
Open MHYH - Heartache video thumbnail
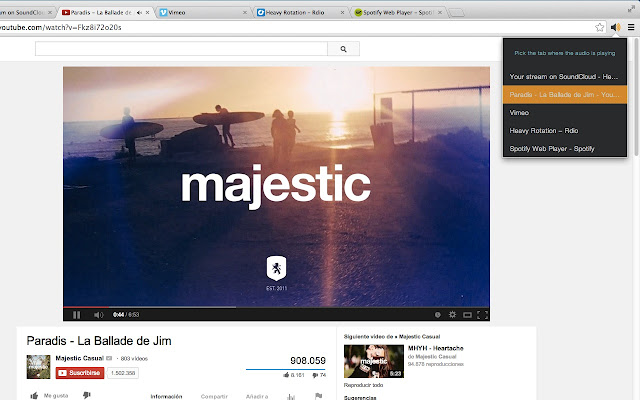374,361
